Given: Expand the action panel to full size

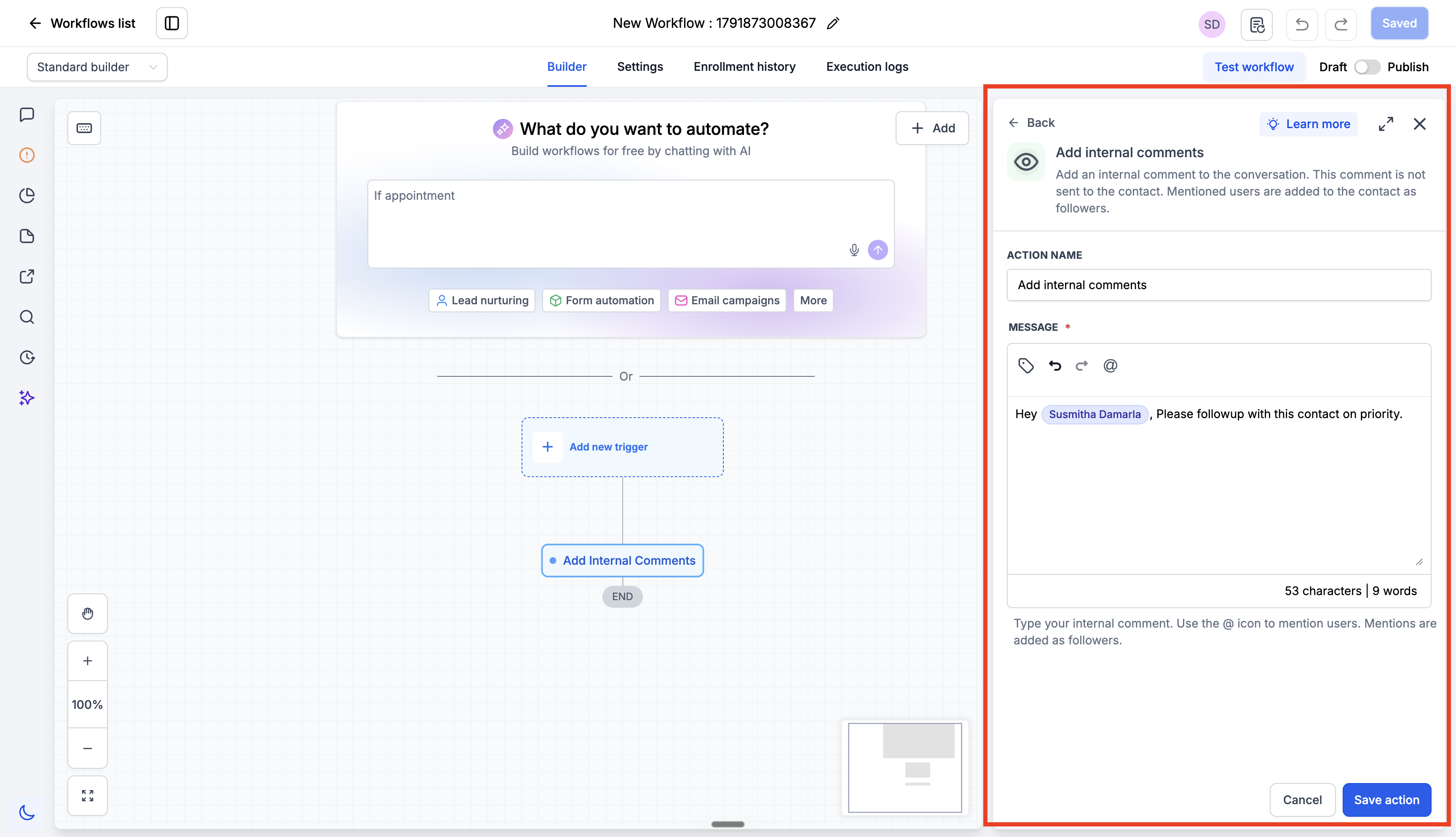Looking at the screenshot, I should (1386, 124).
